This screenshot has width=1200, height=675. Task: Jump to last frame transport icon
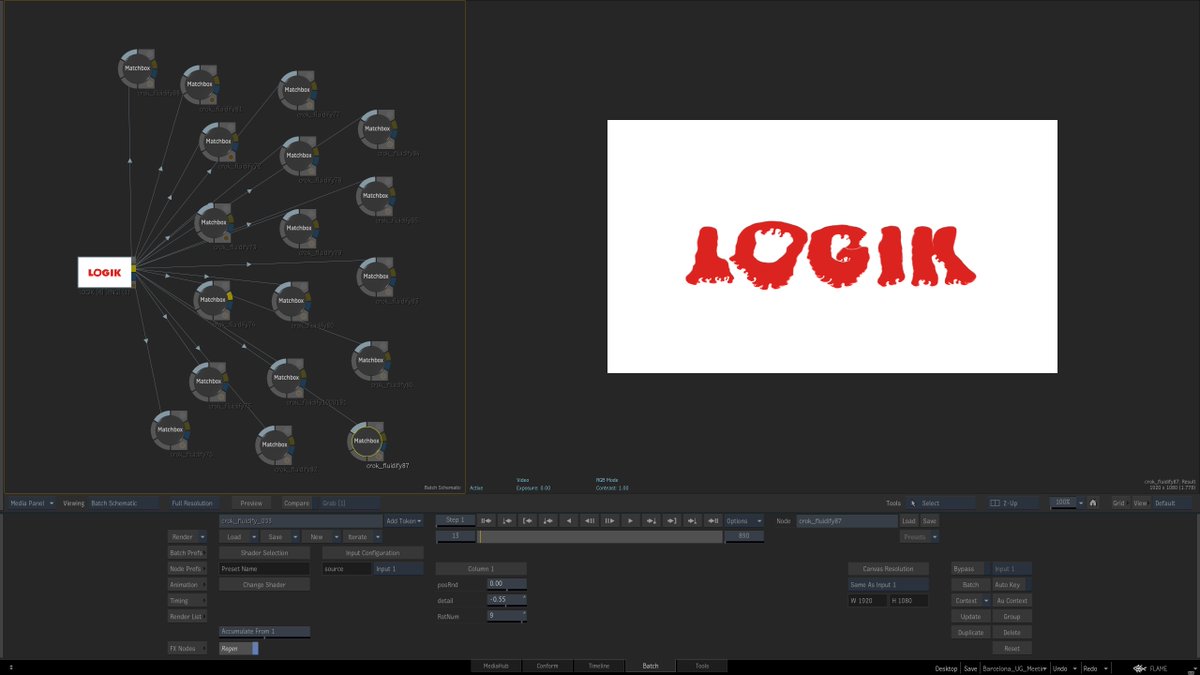(x=713, y=520)
